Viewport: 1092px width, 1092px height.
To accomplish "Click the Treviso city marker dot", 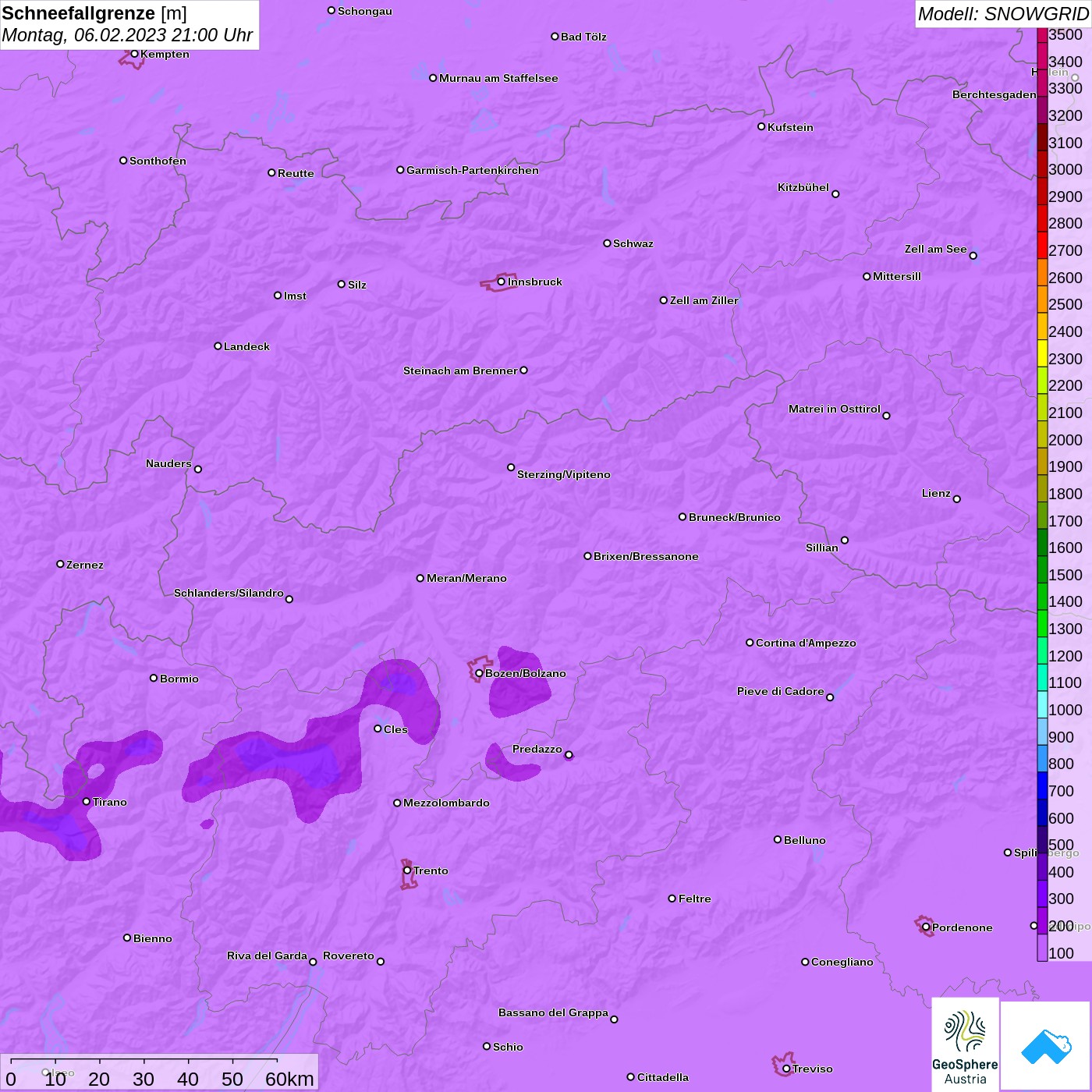I will (786, 1069).
